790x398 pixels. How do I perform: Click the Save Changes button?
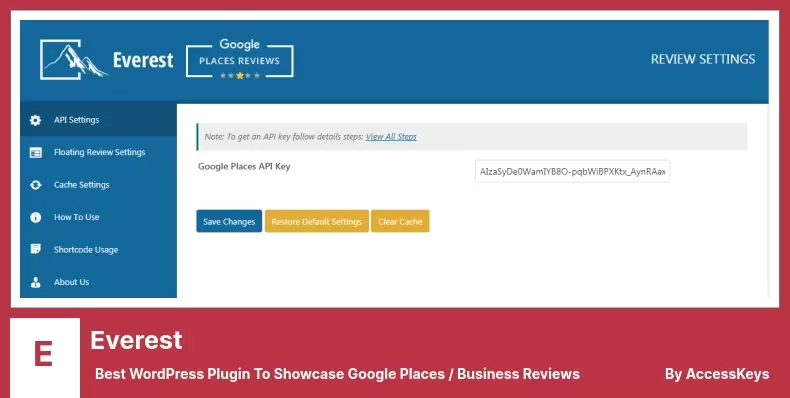[x=229, y=221]
